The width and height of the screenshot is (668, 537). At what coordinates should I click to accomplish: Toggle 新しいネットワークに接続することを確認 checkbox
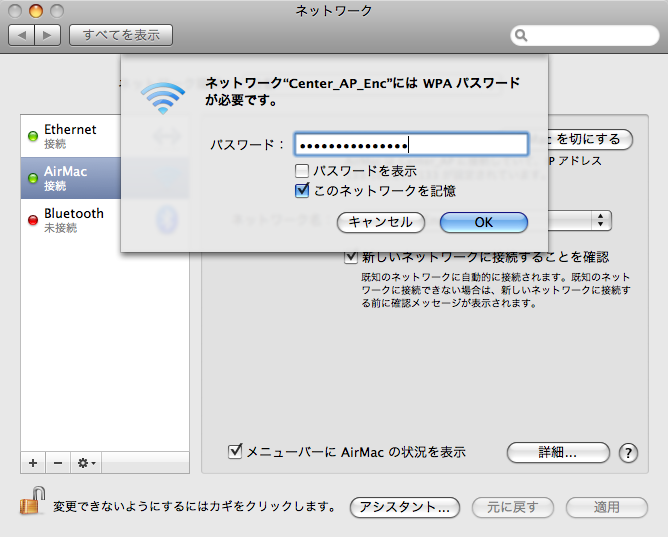tap(351, 257)
